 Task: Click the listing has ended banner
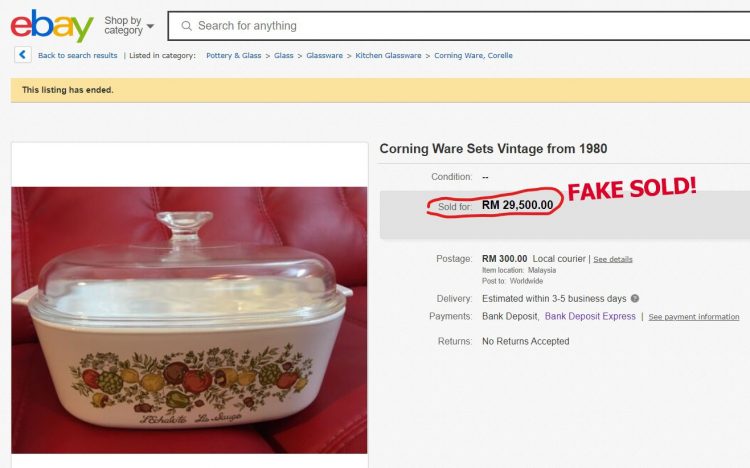tap(68, 90)
